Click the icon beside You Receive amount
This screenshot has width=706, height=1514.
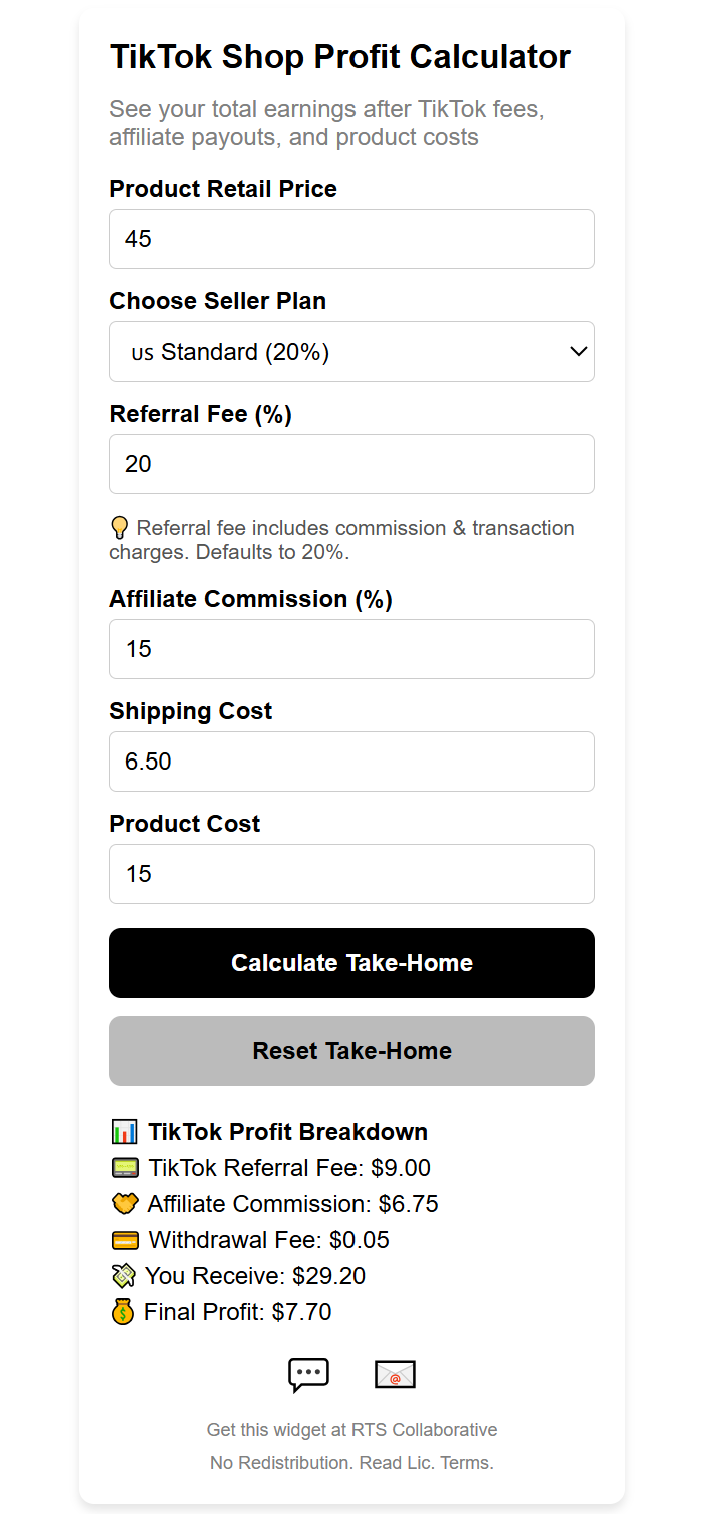click(x=124, y=1275)
